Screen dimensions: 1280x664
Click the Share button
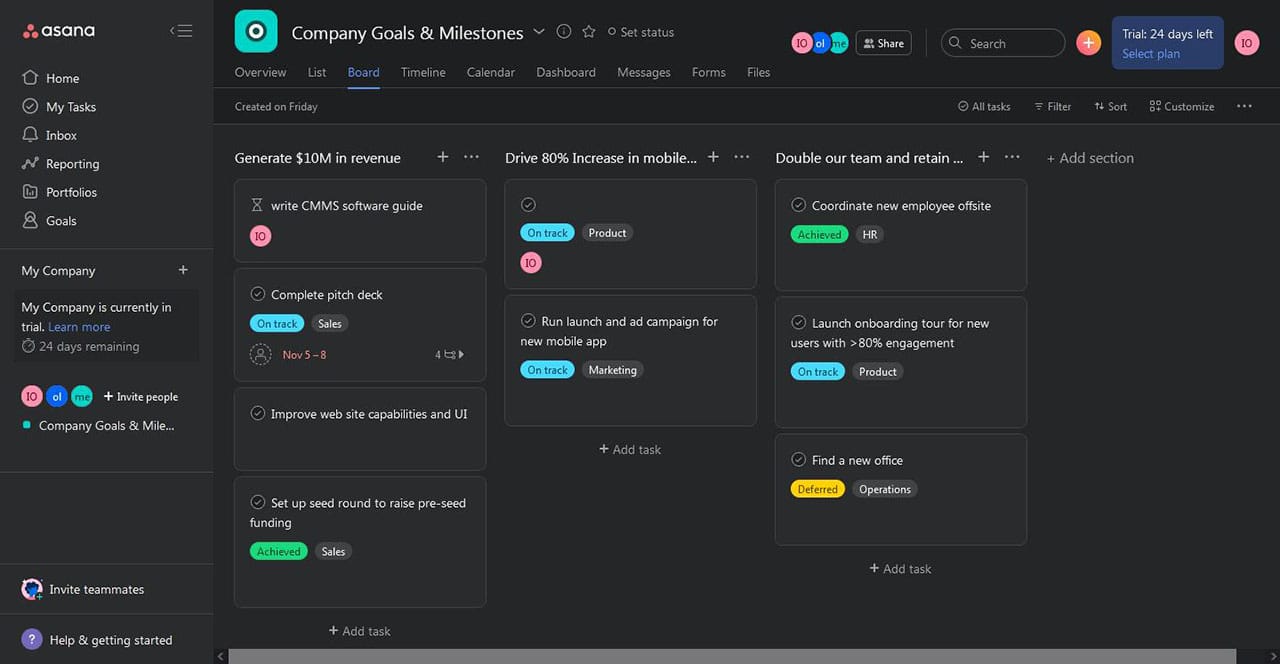(x=883, y=43)
